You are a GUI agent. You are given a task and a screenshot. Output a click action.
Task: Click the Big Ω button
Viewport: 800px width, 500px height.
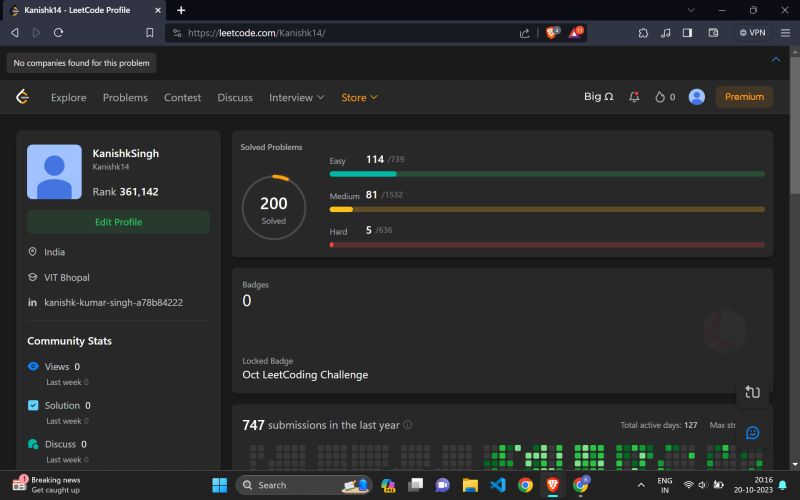click(598, 97)
